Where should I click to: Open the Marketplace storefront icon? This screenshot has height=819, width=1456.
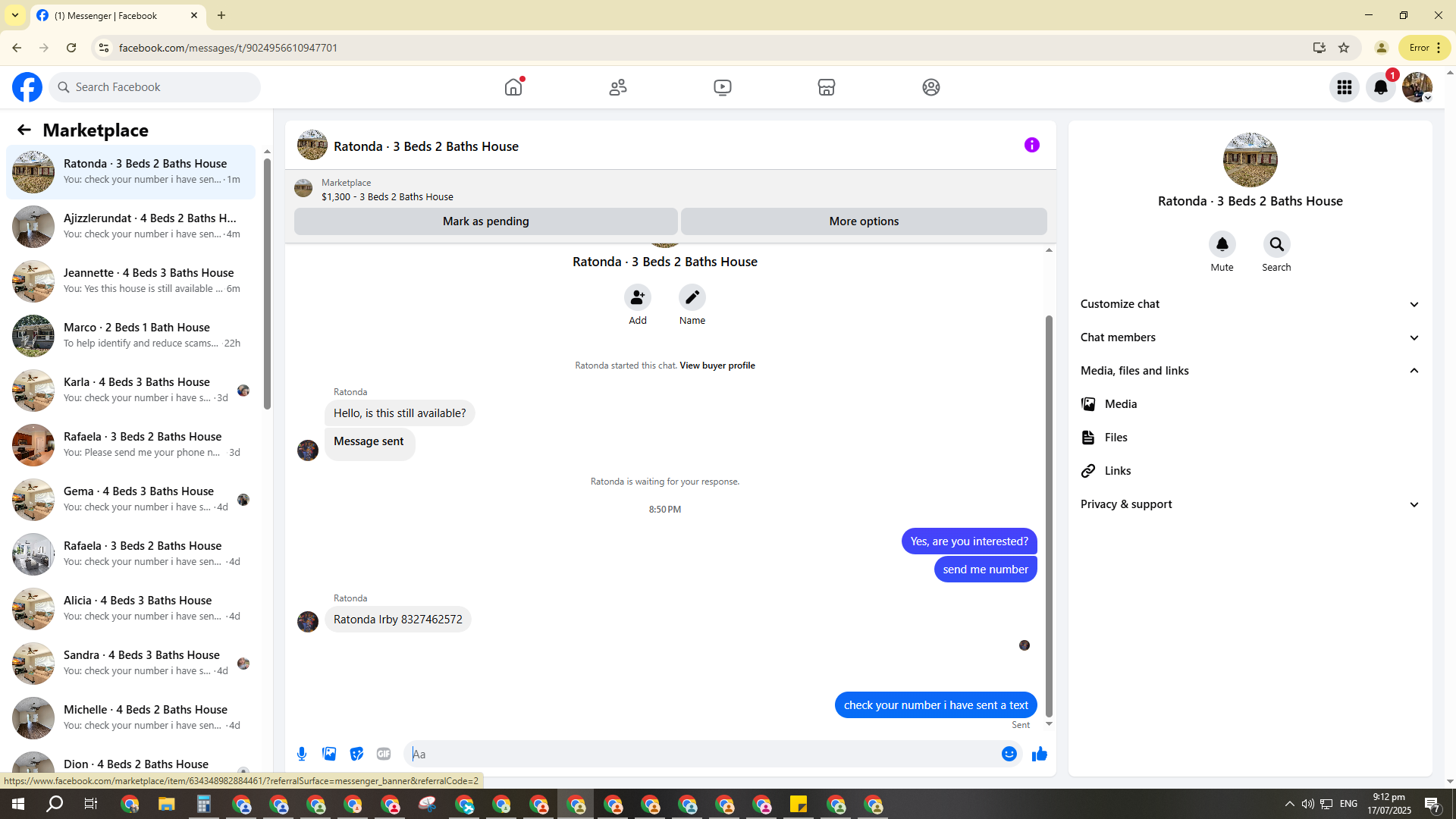click(x=827, y=87)
